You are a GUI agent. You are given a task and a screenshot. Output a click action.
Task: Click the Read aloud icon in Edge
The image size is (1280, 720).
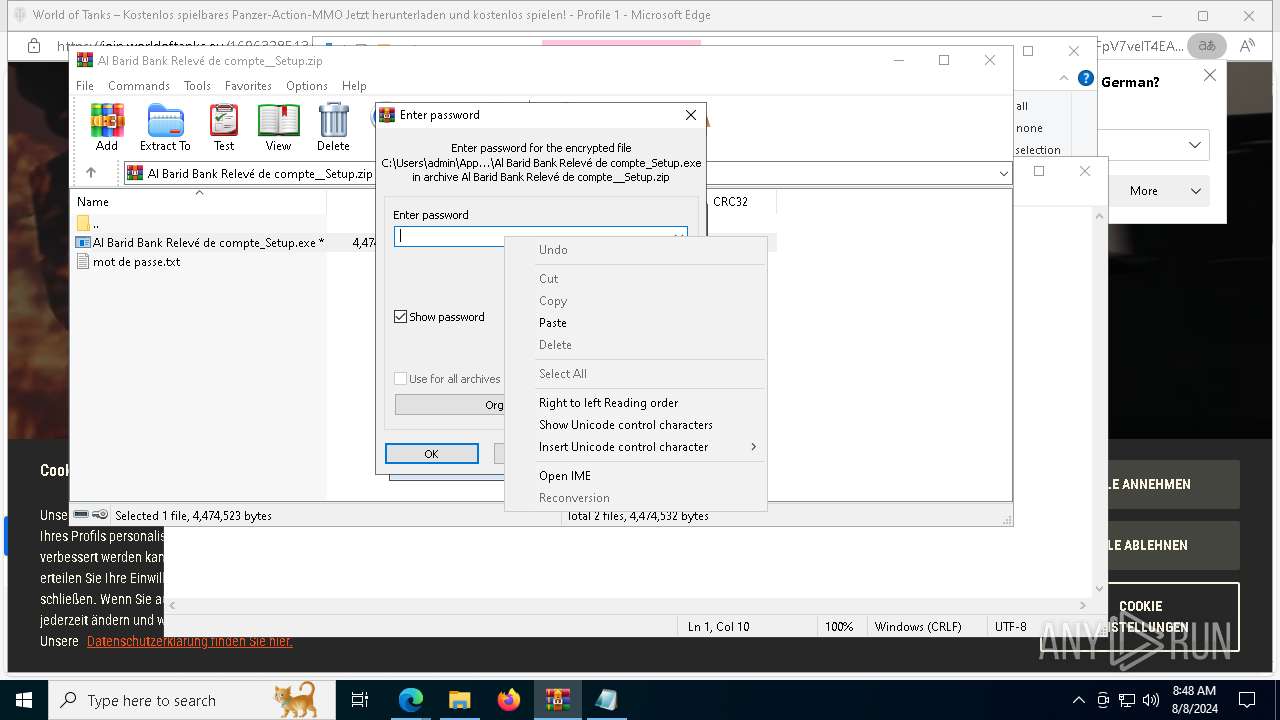[x=1247, y=46]
